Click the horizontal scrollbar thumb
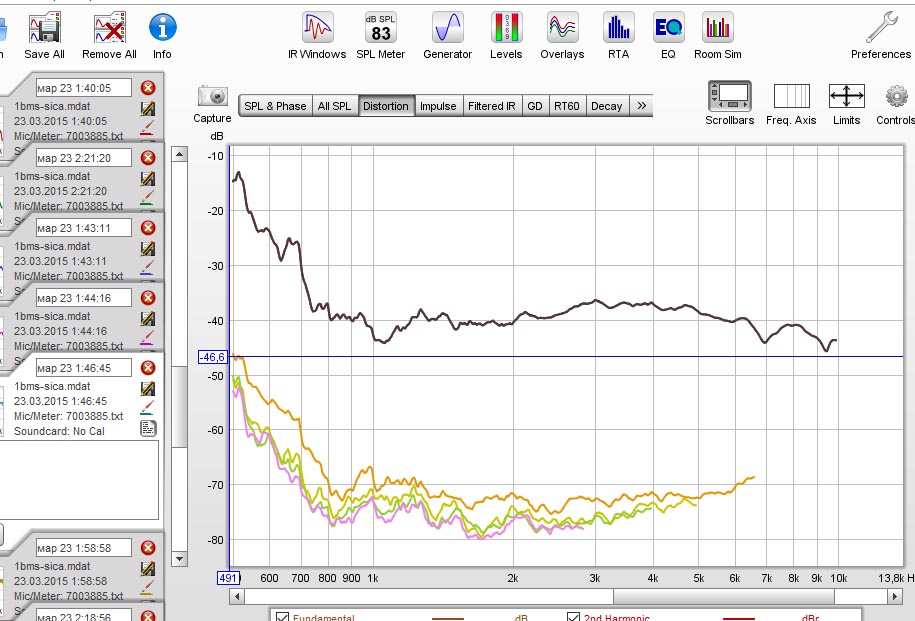The width and height of the screenshot is (915, 621). 724,596
